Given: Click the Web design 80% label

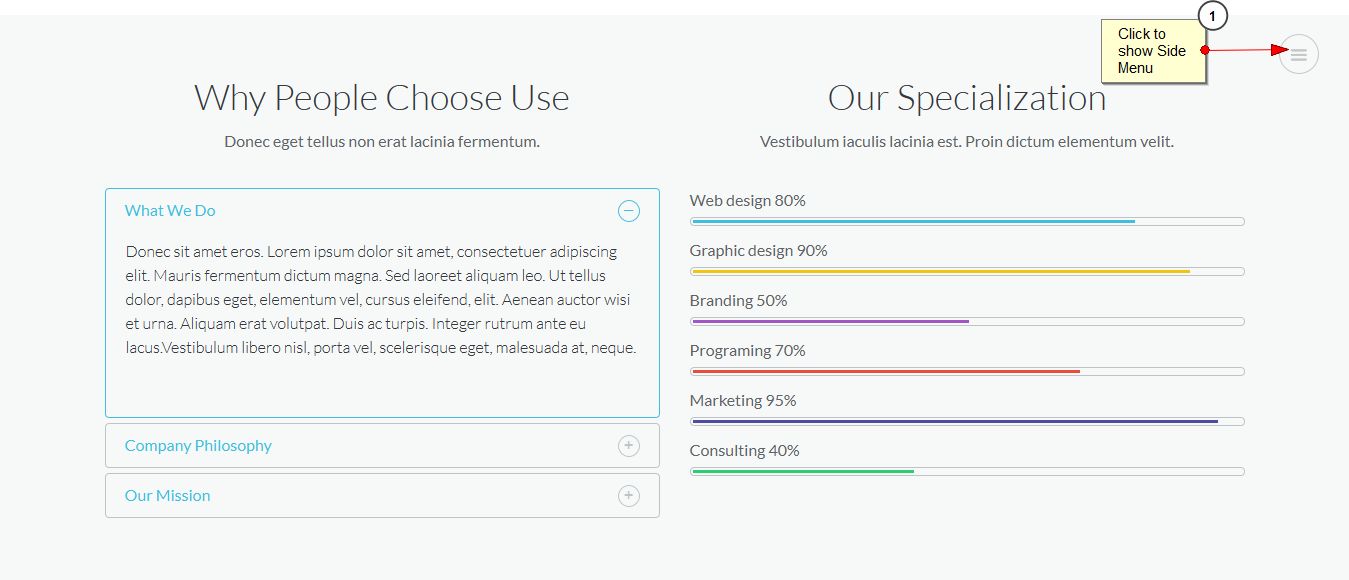Looking at the screenshot, I should point(747,201).
